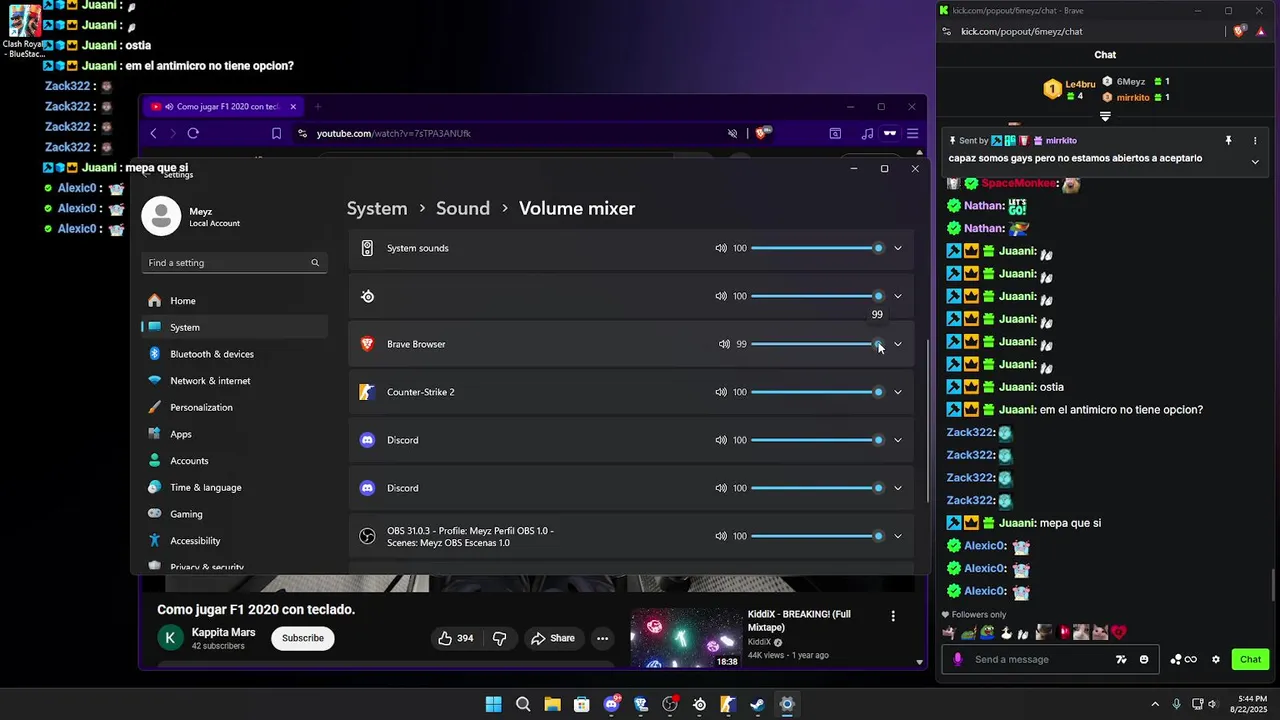
Task: Click the Brave Browser app icon in mixer
Action: (x=367, y=344)
